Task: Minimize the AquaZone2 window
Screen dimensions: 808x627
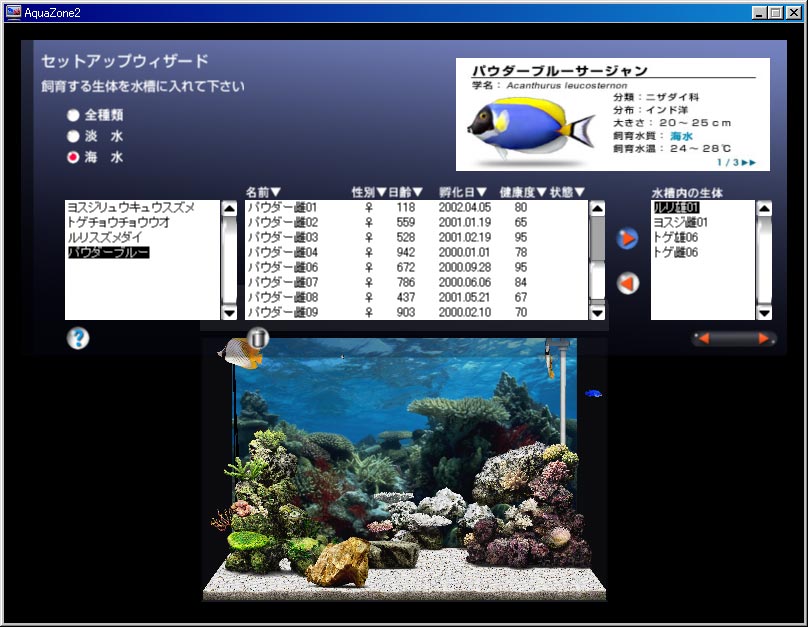Action: pyautogui.click(x=759, y=13)
